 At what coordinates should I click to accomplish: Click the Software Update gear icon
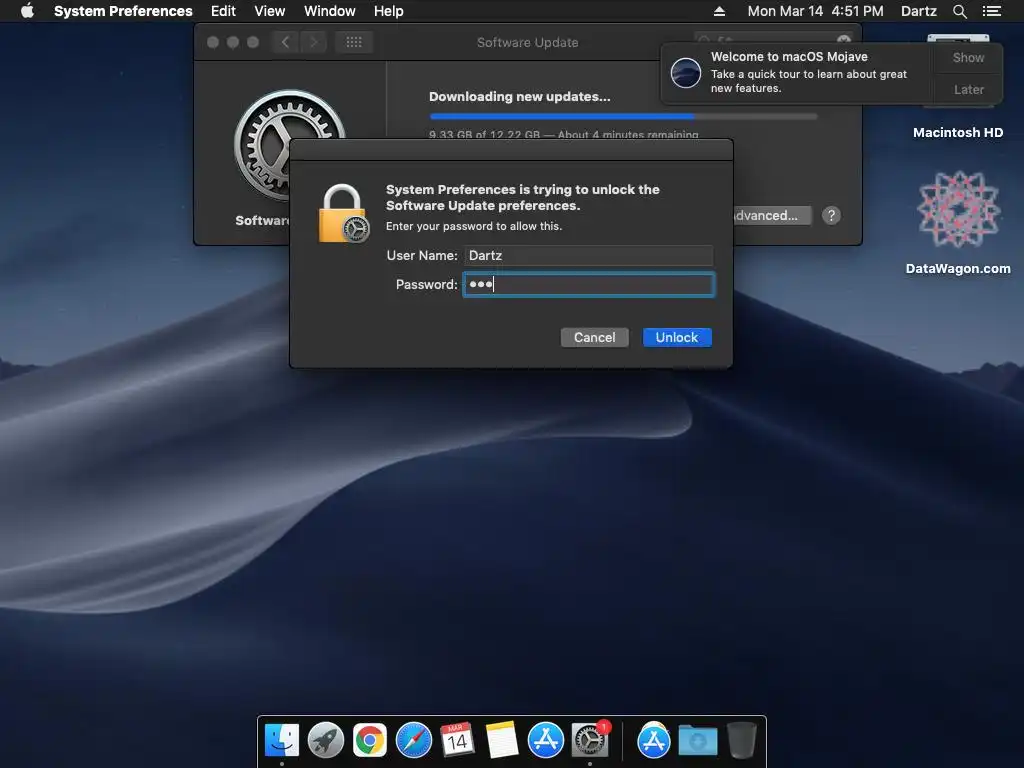[289, 146]
